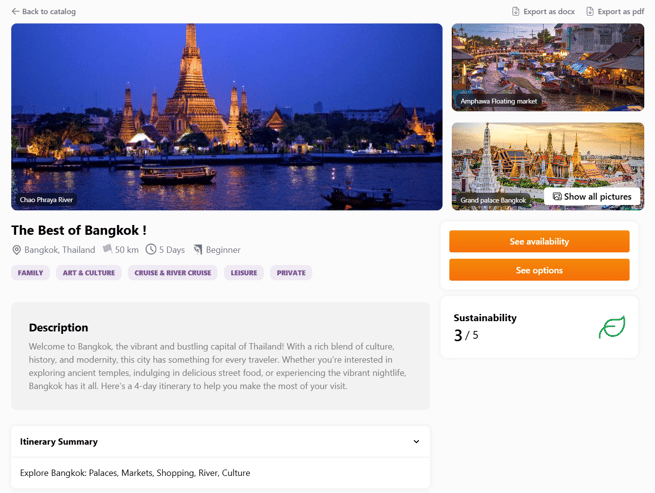The height and width of the screenshot is (493, 655).
Task: Click the back arrow icon
Action: click(x=15, y=12)
